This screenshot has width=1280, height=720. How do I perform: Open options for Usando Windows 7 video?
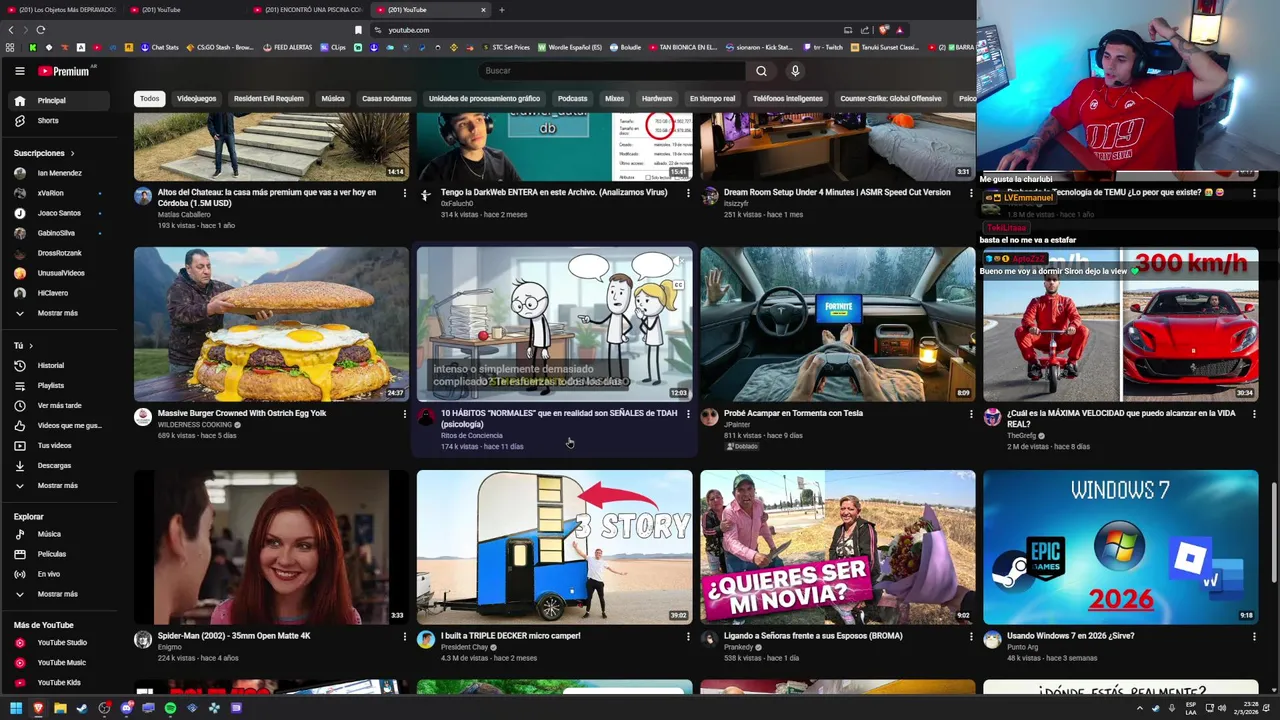1254,636
